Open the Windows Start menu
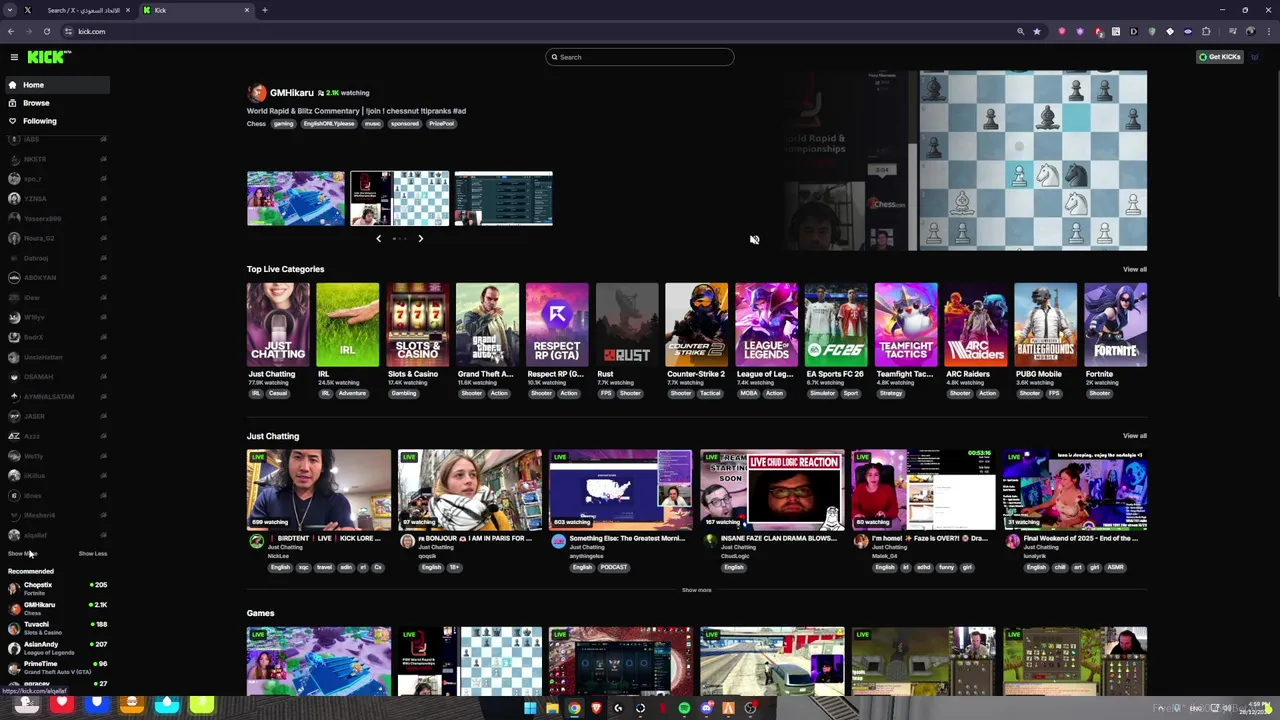Screen dimensions: 1280x720 (x=530, y=708)
